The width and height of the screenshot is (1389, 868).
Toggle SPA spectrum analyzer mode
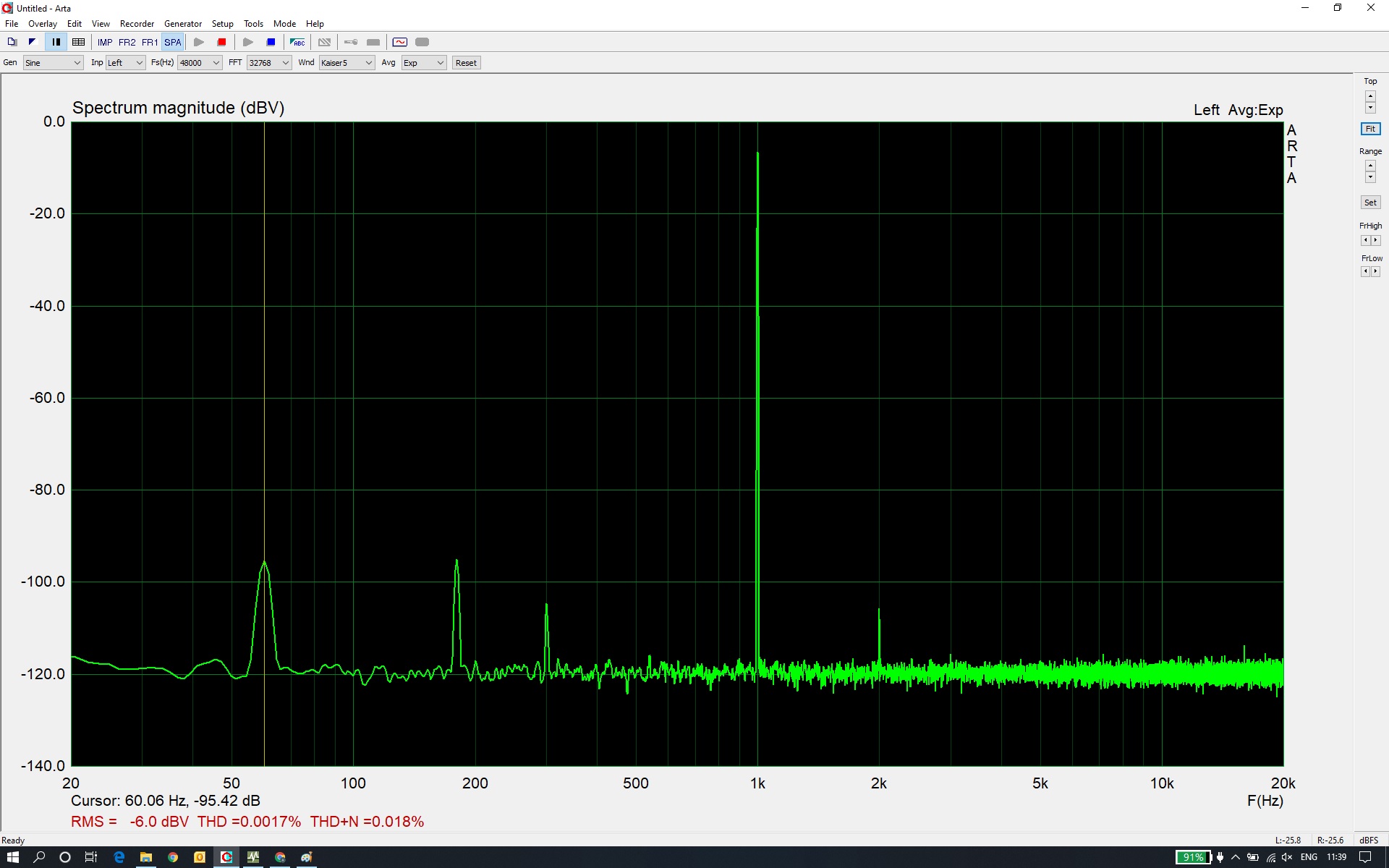pyautogui.click(x=173, y=42)
